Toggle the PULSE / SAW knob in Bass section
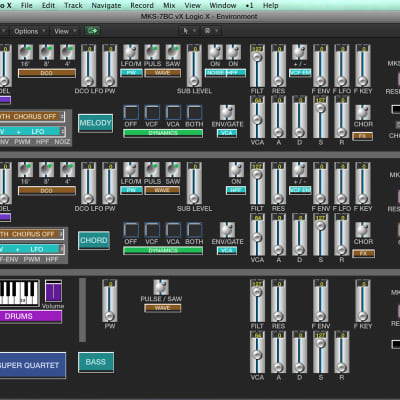The height and width of the screenshot is (400, 400). 161,287
